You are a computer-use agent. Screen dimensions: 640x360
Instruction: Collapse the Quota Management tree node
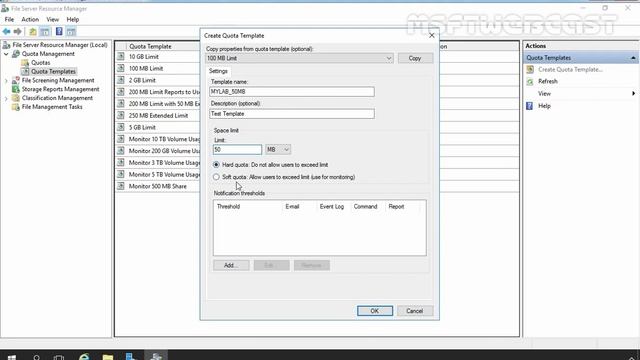(6, 54)
